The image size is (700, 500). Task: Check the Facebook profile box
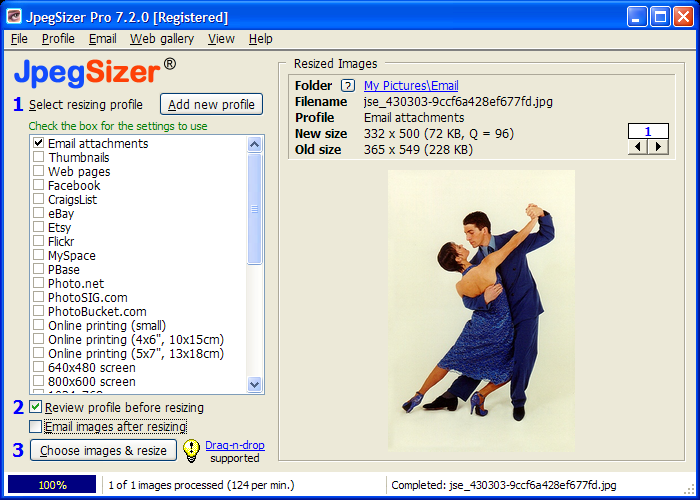click(x=38, y=185)
